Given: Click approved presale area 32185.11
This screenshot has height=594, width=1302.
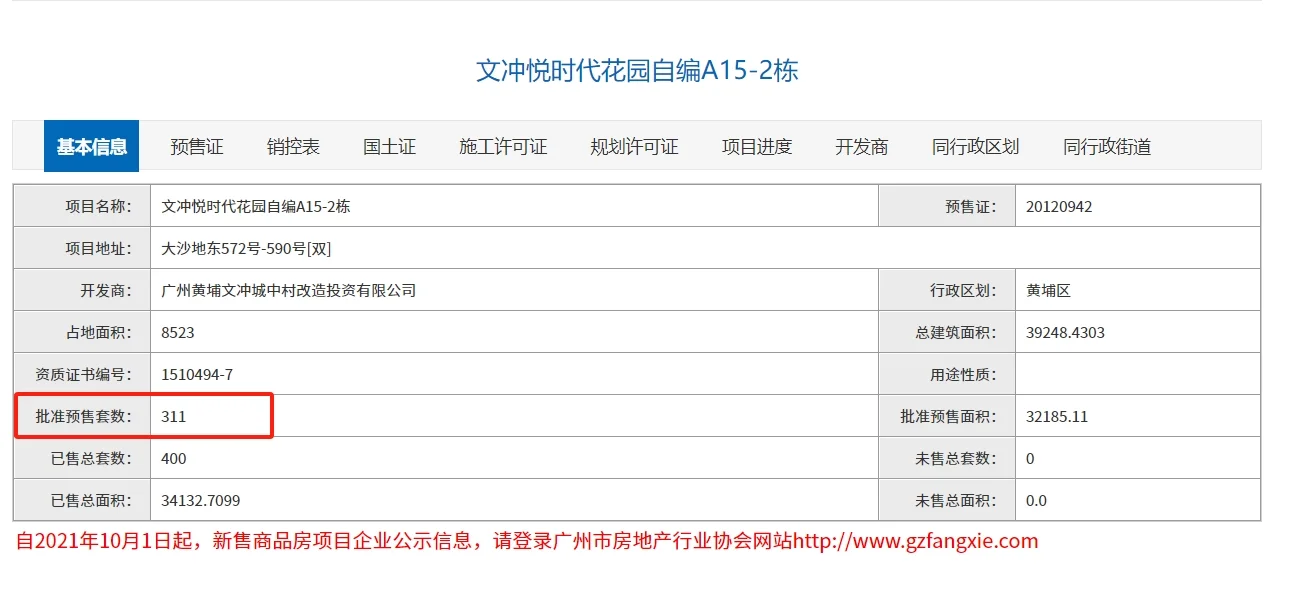Looking at the screenshot, I should pos(1057,417).
